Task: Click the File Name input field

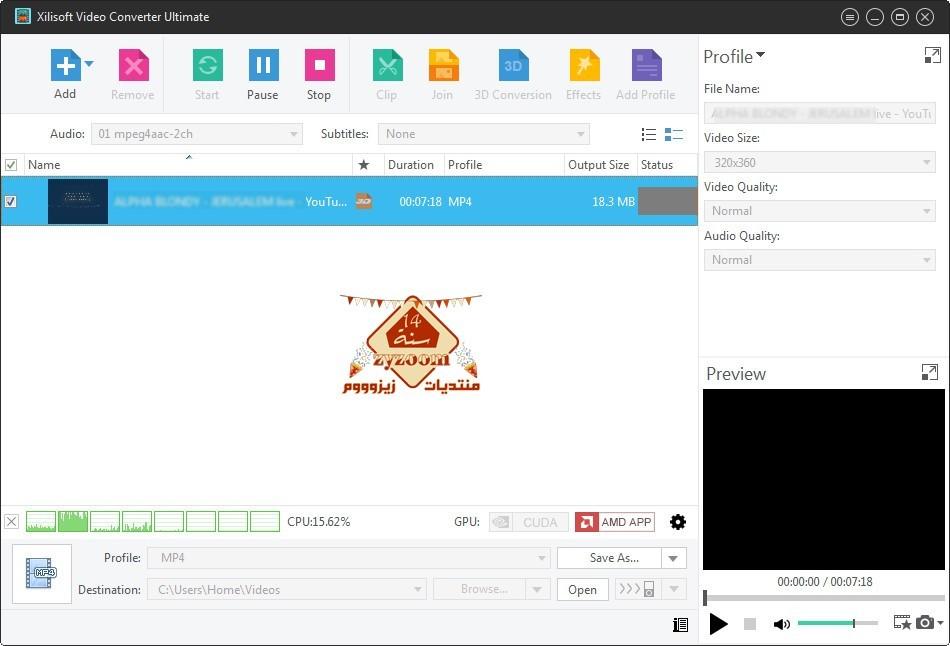Action: click(820, 113)
